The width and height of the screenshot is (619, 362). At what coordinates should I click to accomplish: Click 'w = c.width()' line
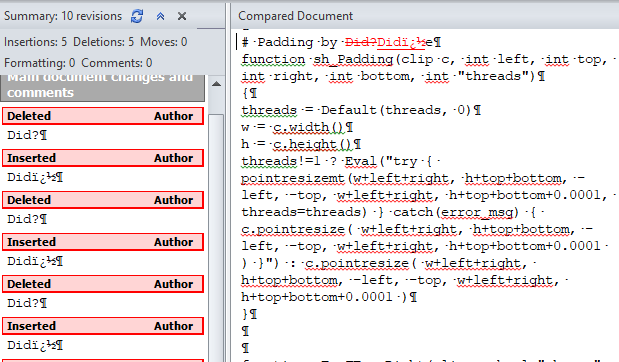coord(292,127)
